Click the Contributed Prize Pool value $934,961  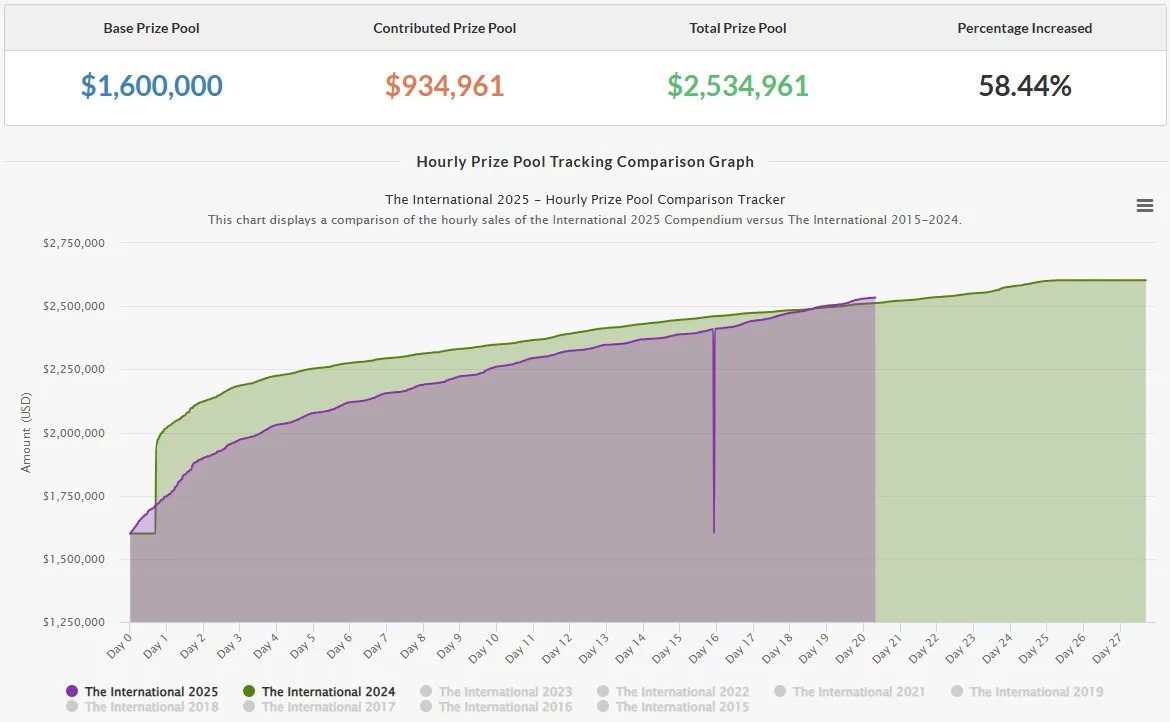point(445,86)
